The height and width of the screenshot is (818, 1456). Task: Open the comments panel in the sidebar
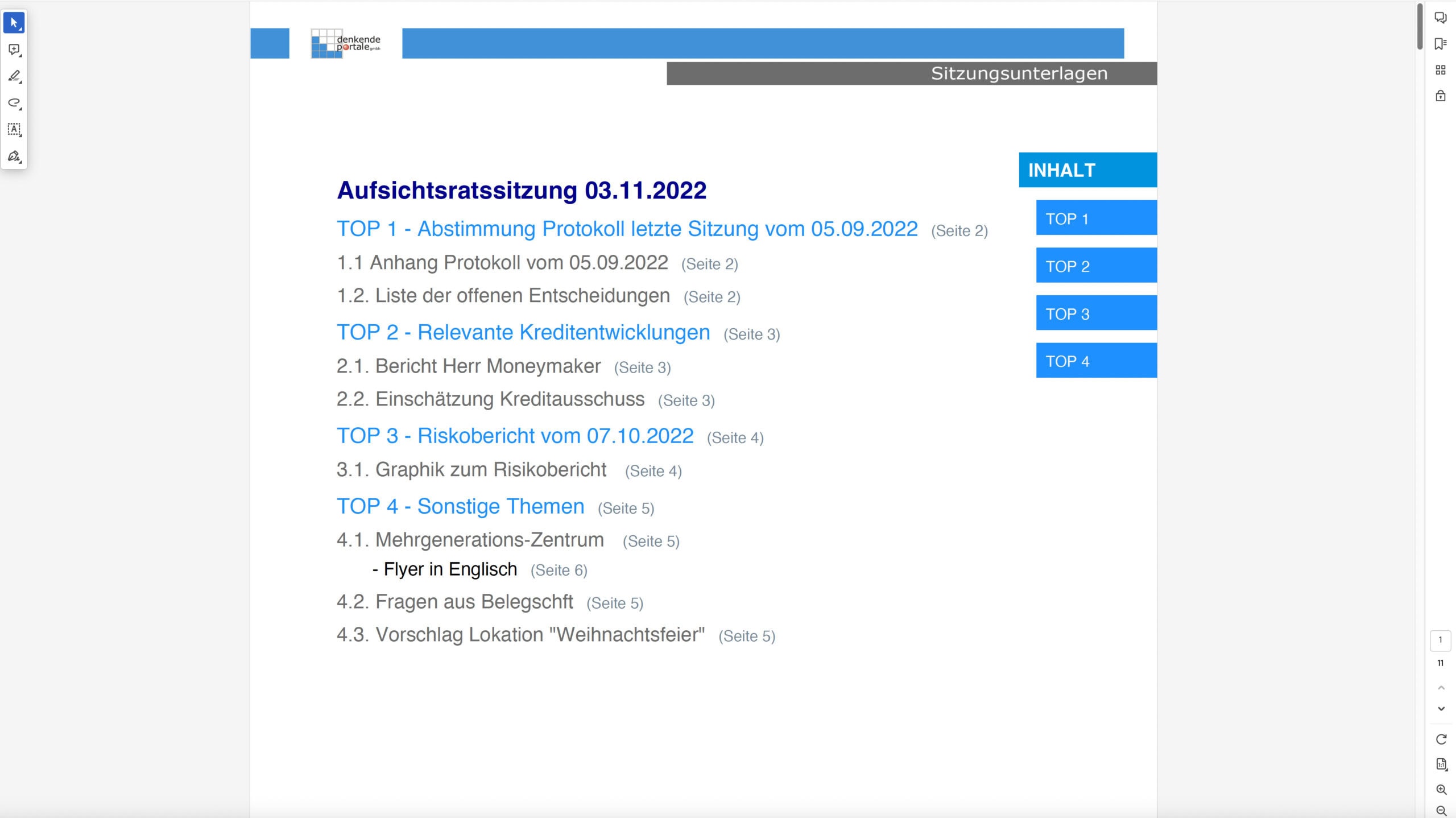1441,18
